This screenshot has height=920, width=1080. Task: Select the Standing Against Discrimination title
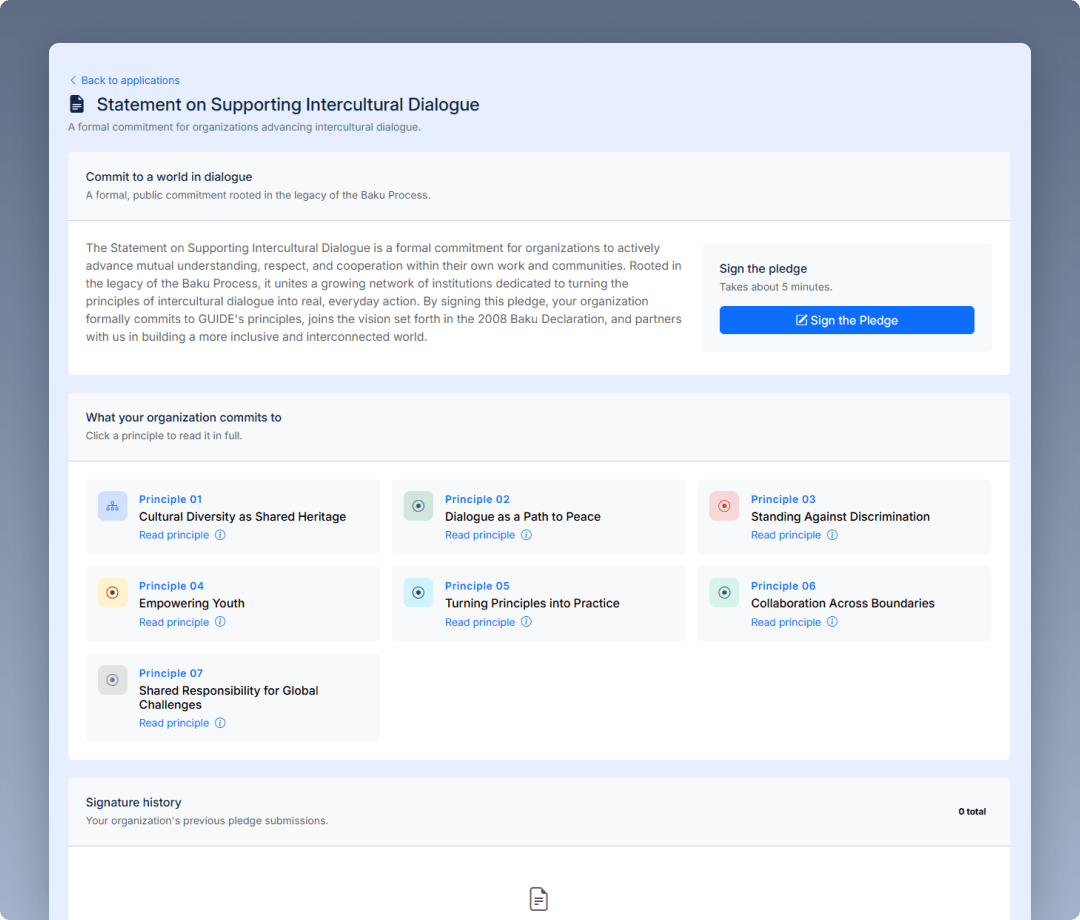click(840, 516)
